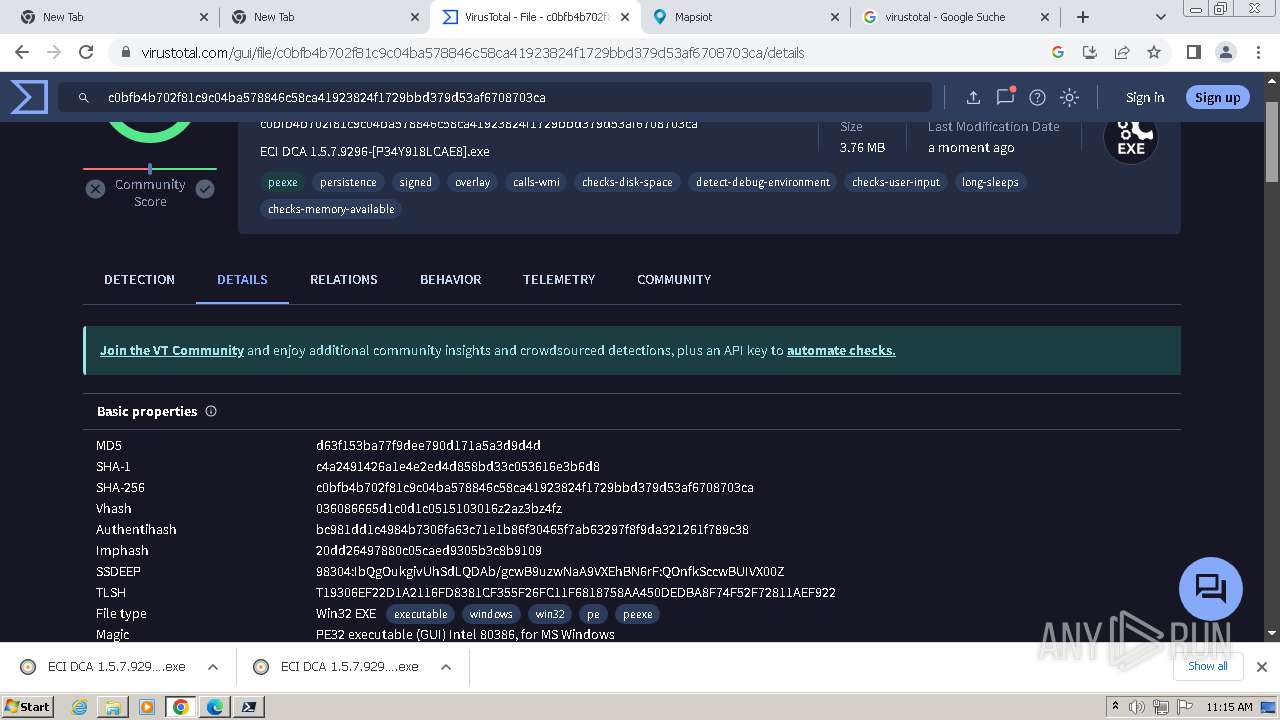
Task: Close the VirusTotal browser tab
Action: click(x=625, y=17)
